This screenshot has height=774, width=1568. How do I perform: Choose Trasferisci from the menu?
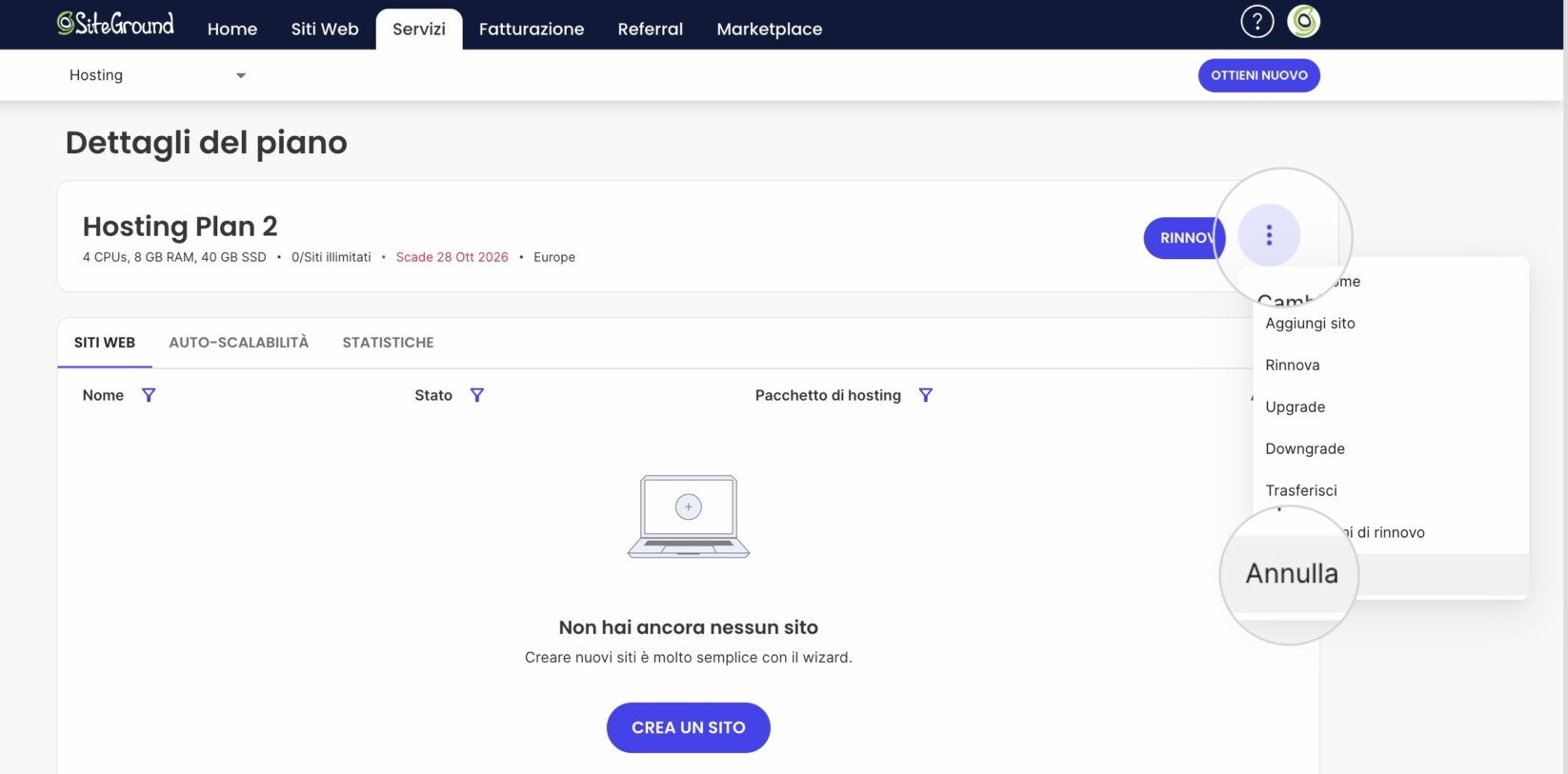[1391, 491]
